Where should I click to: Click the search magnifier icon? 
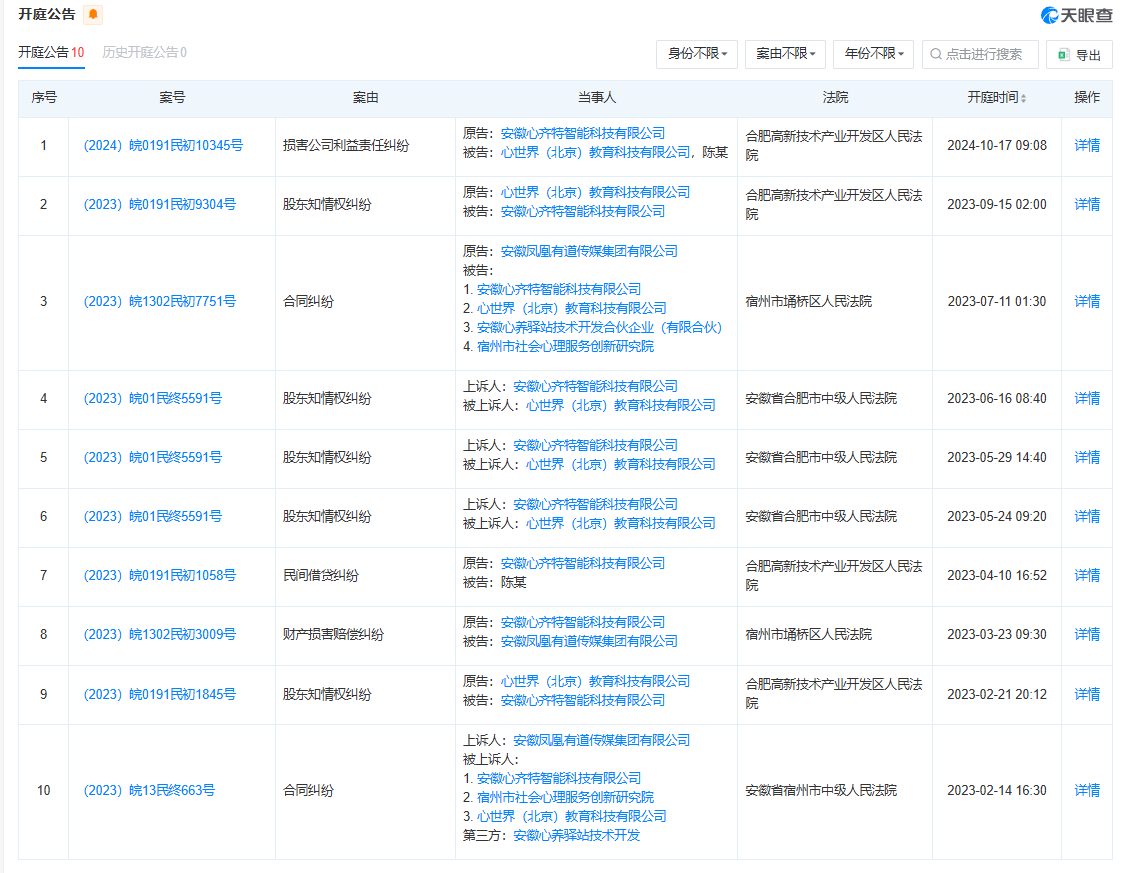tap(936, 55)
